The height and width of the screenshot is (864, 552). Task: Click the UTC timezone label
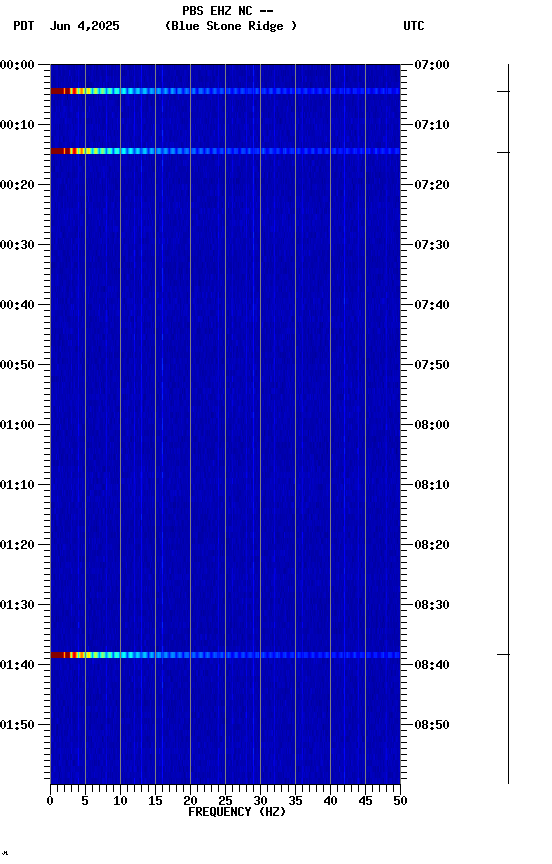click(414, 26)
